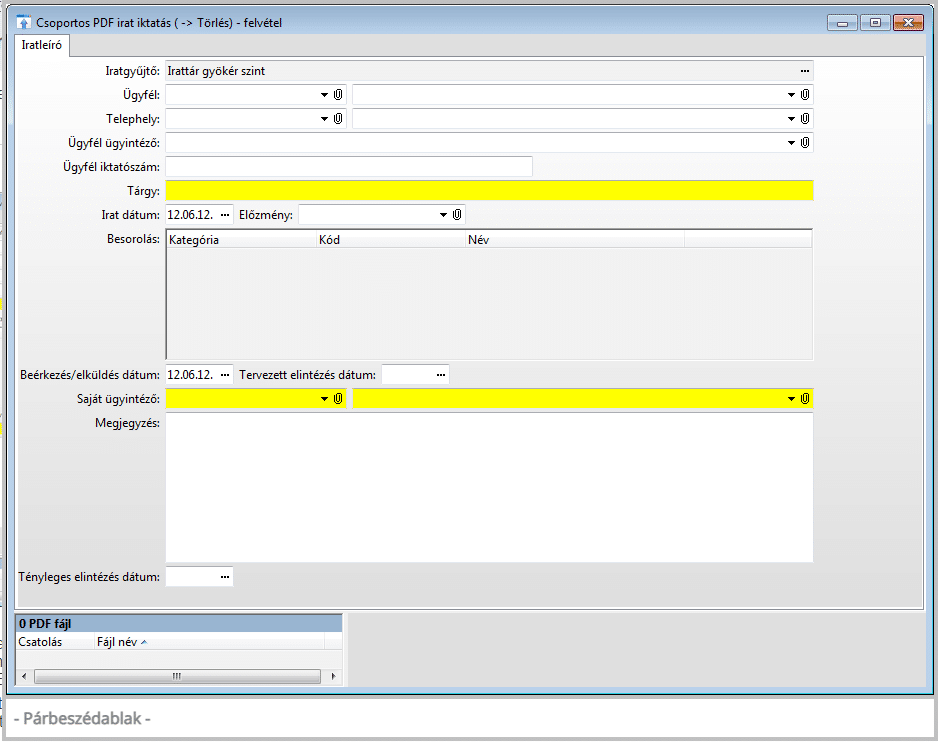Click paperclip icon next to Előzmény field

457,215
